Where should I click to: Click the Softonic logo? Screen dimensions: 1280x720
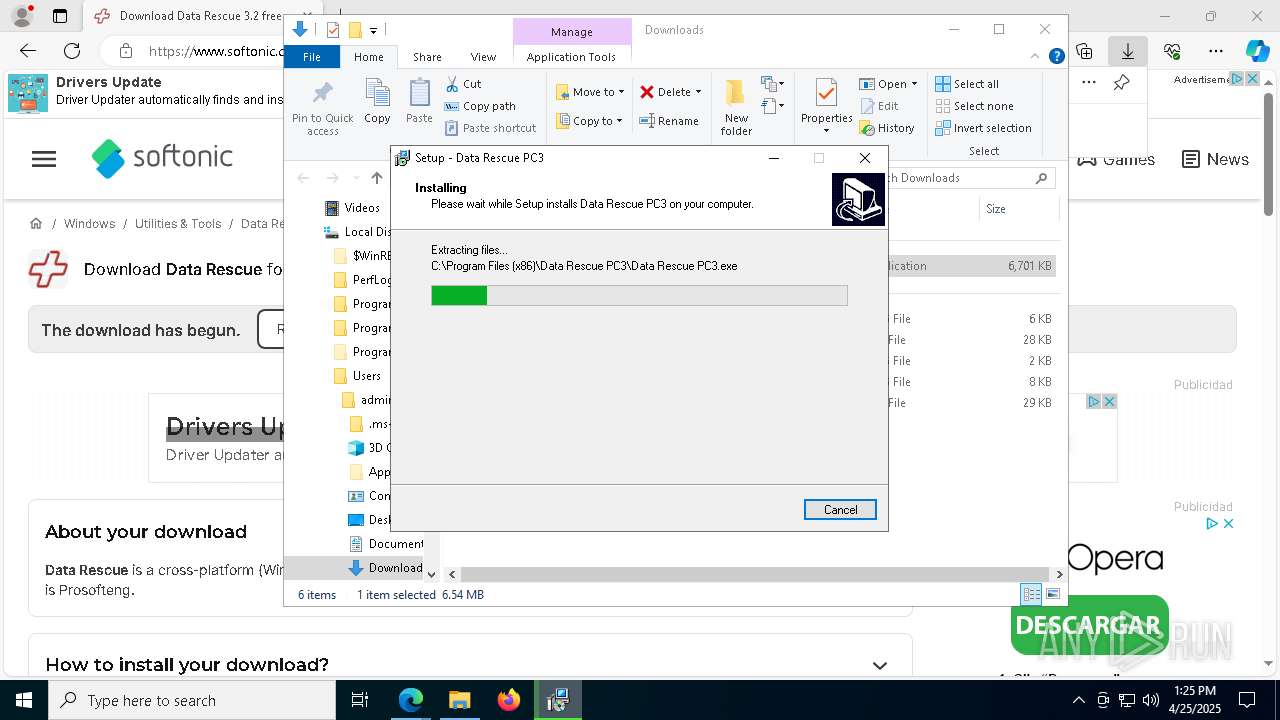click(162, 158)
